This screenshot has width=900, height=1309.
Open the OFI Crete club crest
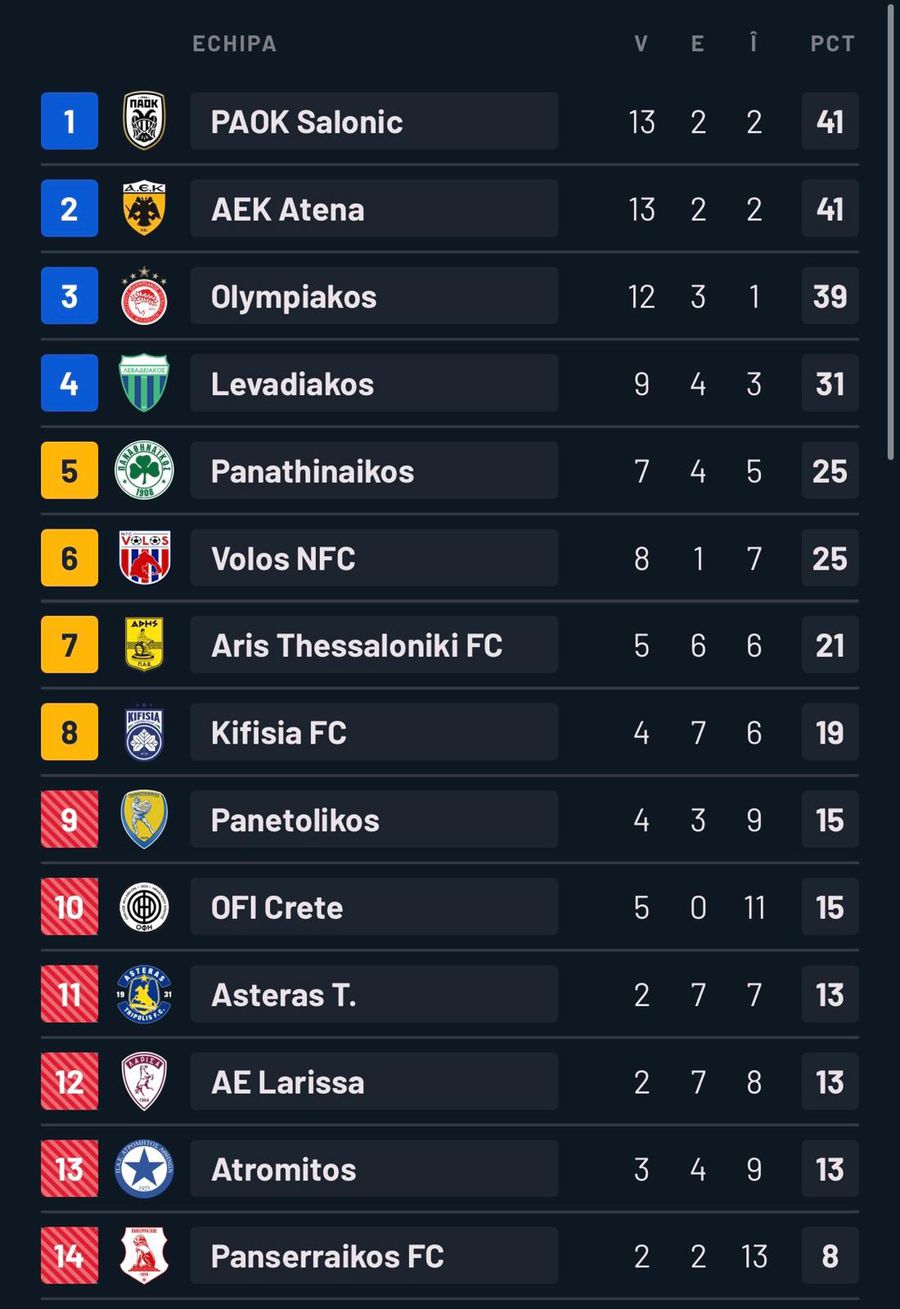tap(143, 906)
